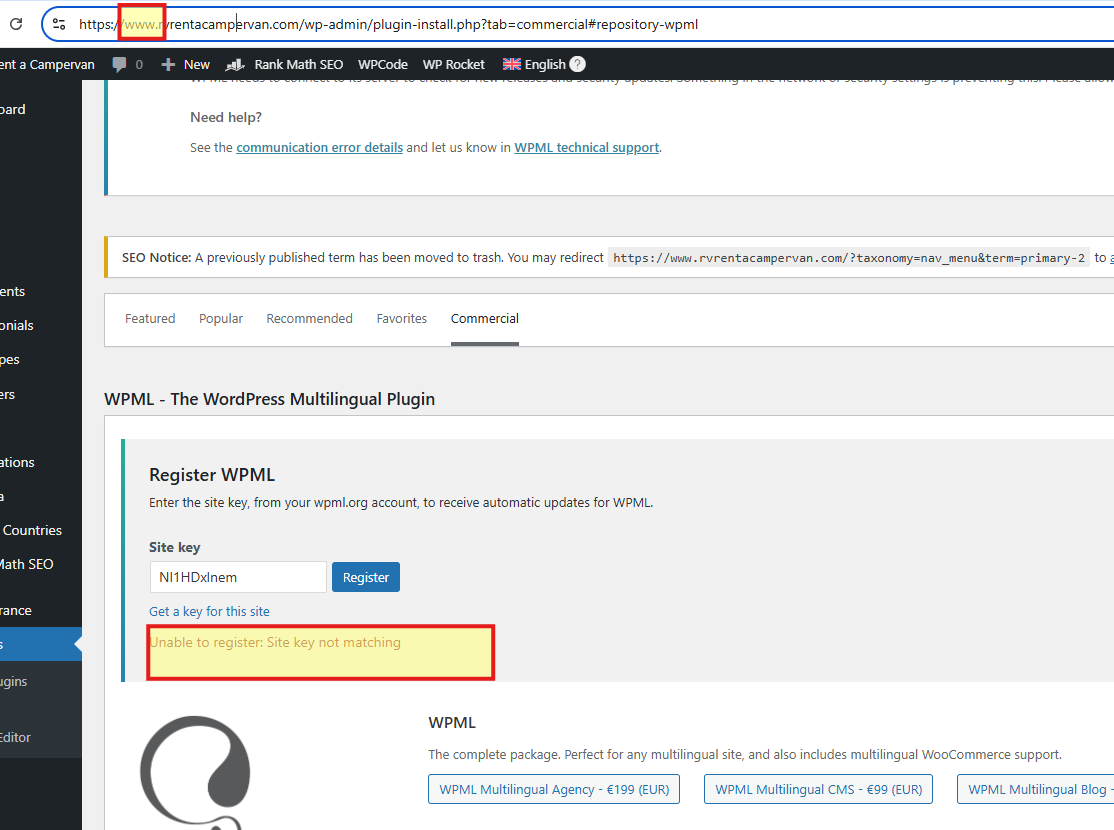The height and width of the screenshot is (830, 1114).
Task: Open the WPCode admin bar menu
Action: coord(383,65)
